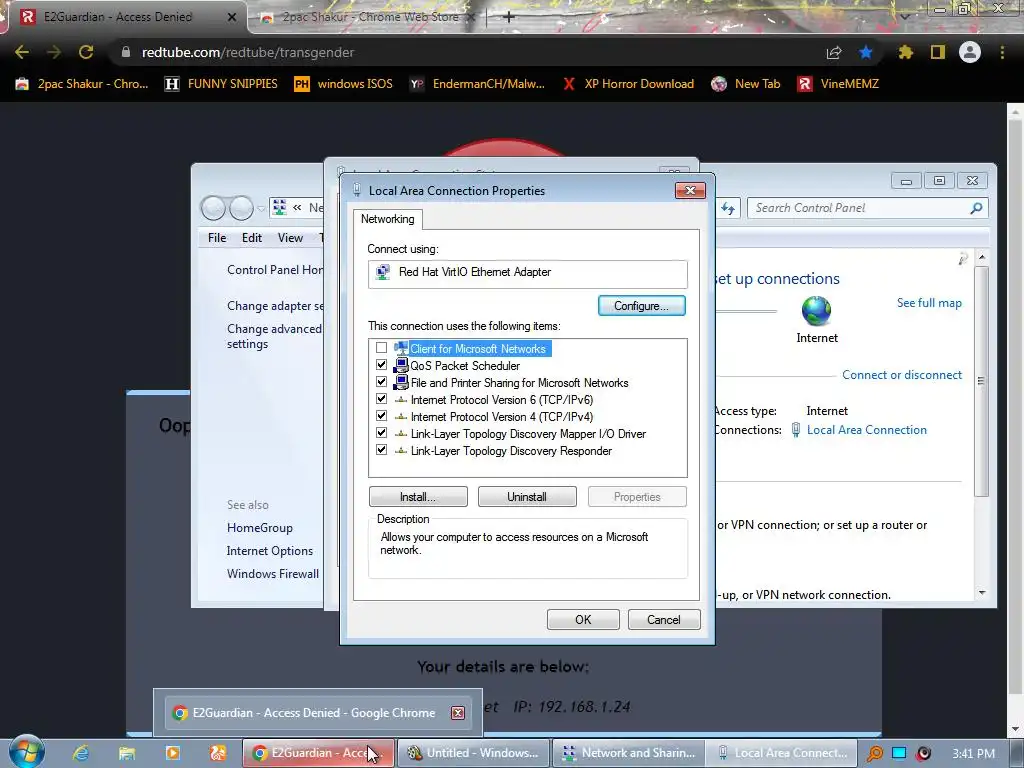Select the Red Hat VirtIO Ethernet Adapter field

[x=528, y=273]
